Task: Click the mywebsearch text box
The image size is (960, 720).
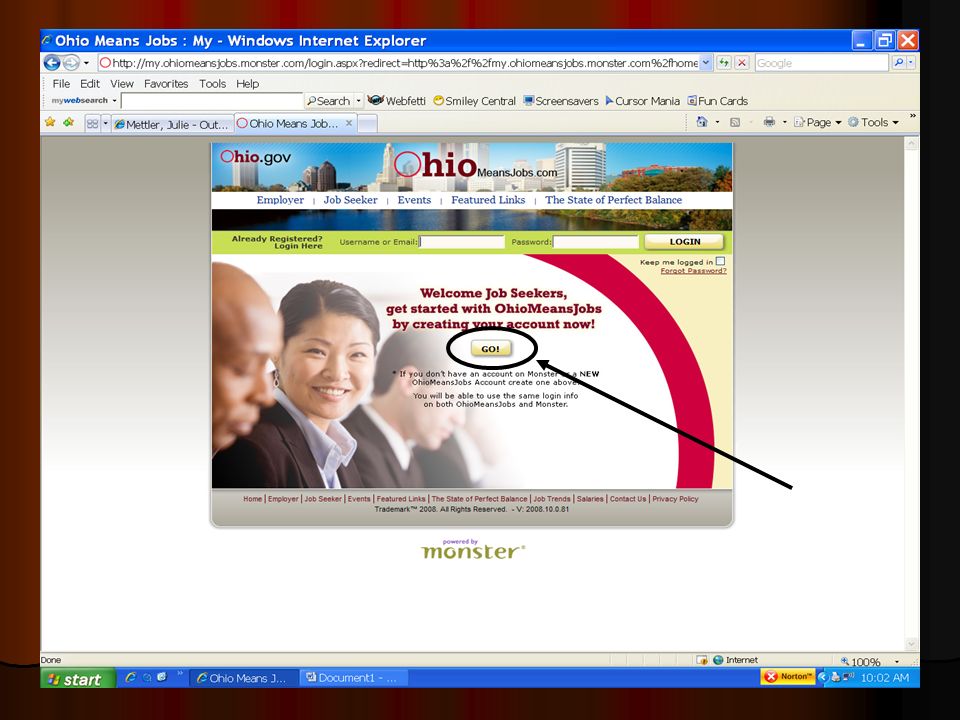Action: pos(212,100)
